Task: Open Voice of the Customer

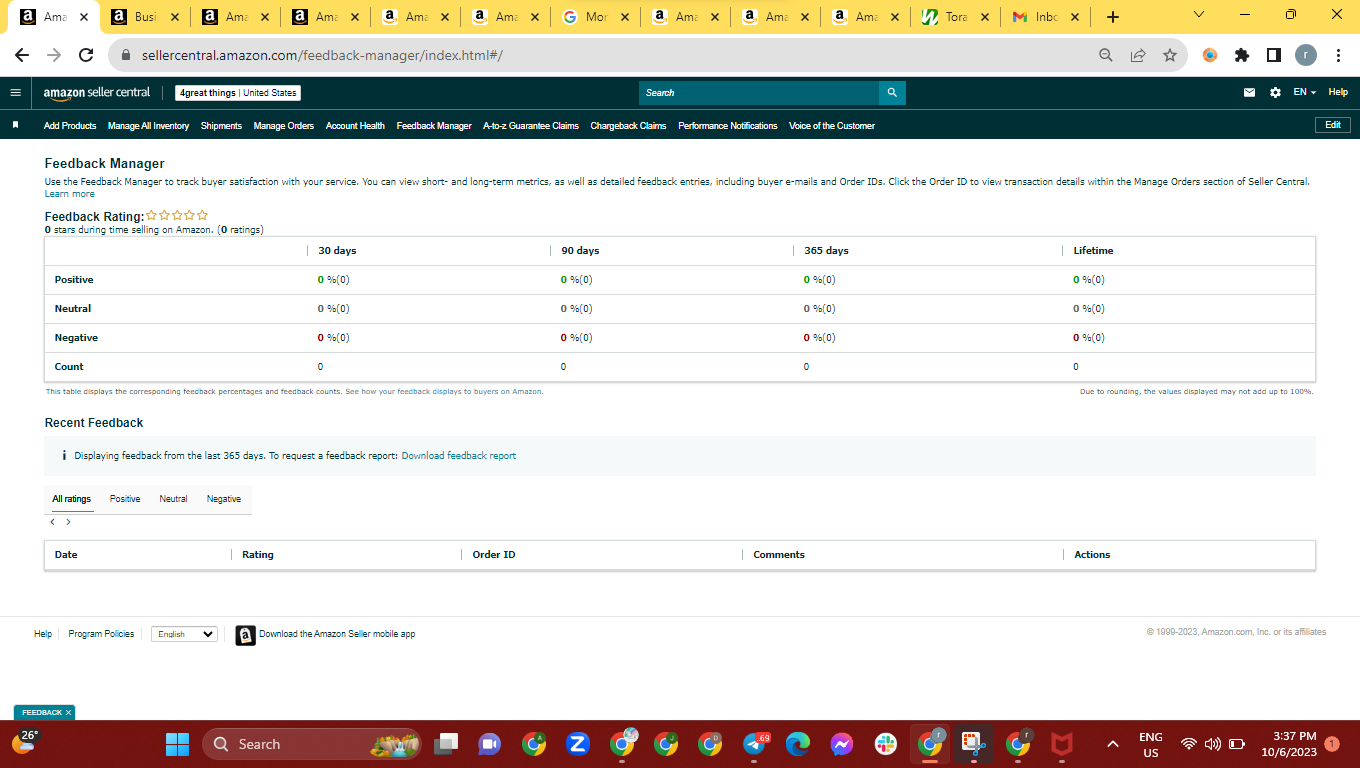Action: (x=832, y=126)
